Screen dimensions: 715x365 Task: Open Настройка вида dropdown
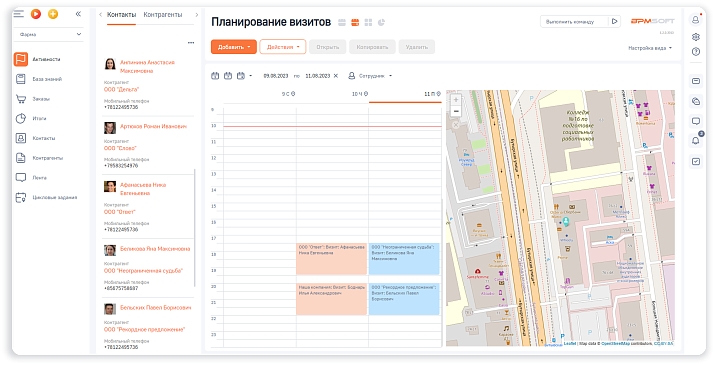650,48
